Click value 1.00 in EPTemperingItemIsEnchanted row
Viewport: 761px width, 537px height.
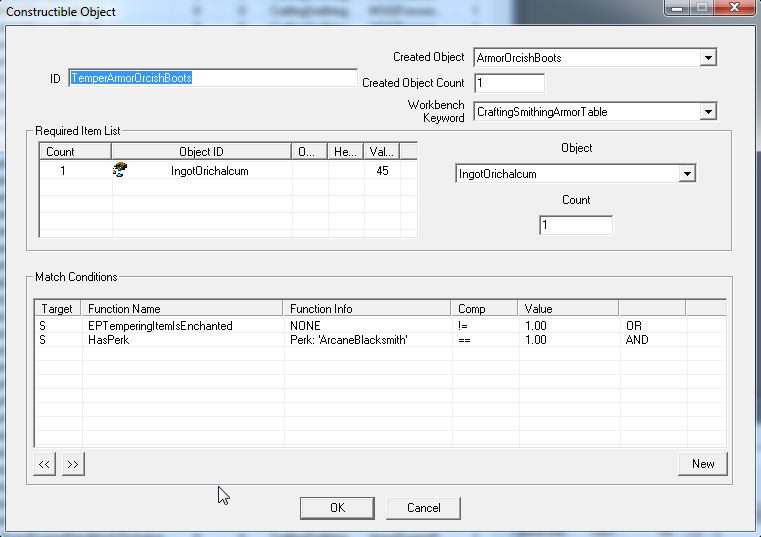click(x=536, y=325)
